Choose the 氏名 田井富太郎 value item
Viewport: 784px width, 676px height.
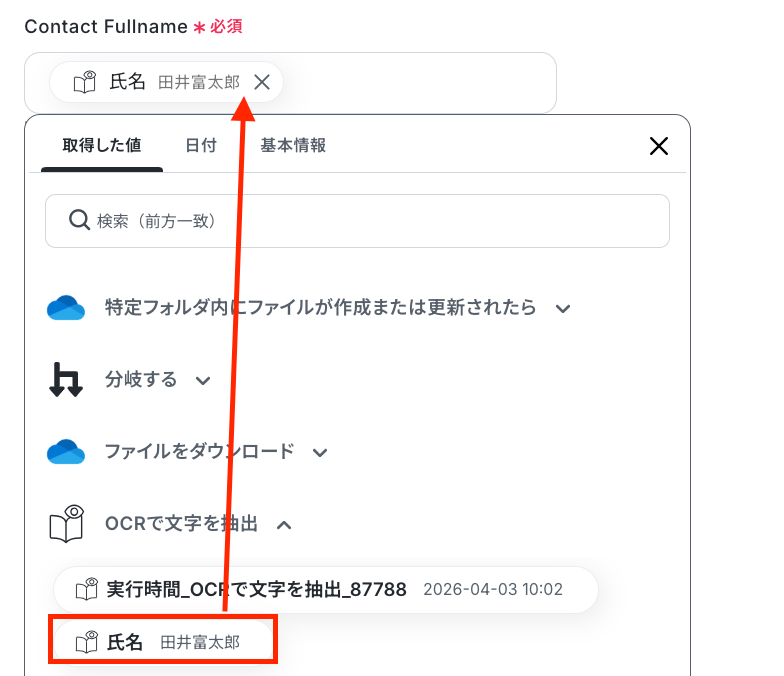164,642
